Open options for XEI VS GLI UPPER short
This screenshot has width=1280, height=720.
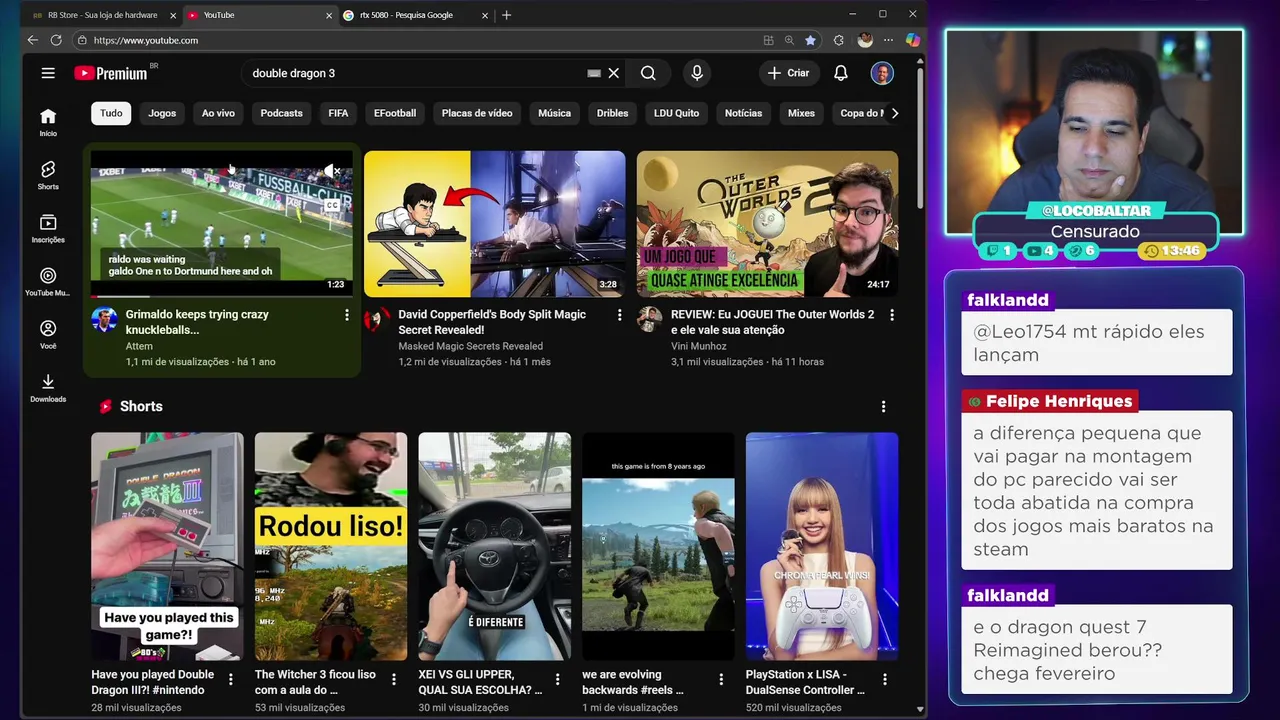pos(558,679)
